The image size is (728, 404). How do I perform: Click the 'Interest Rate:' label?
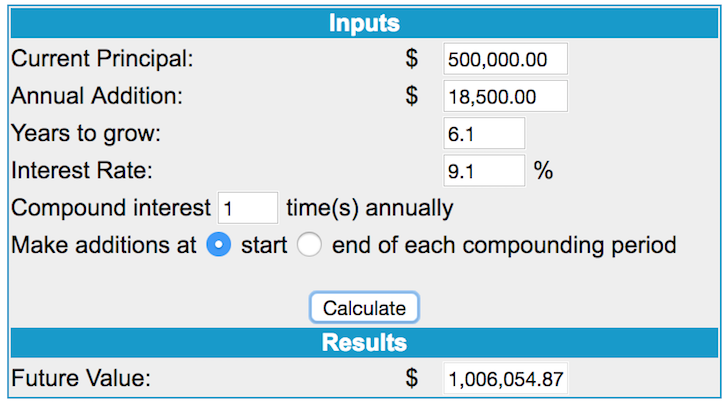(x=82, y=170)
